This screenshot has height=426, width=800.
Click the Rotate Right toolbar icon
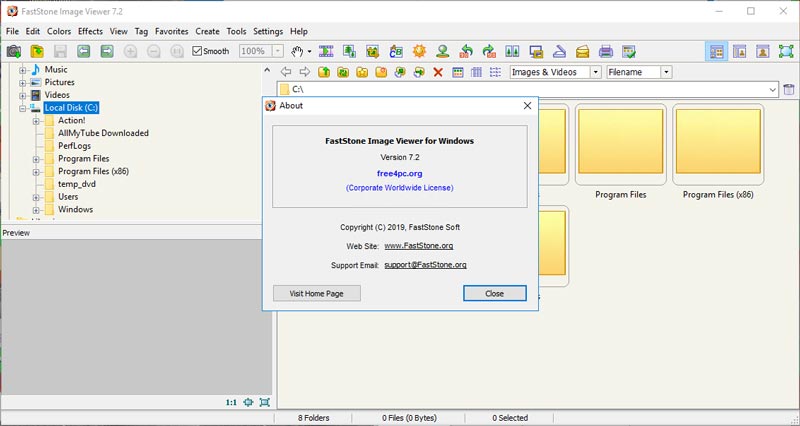489,51
